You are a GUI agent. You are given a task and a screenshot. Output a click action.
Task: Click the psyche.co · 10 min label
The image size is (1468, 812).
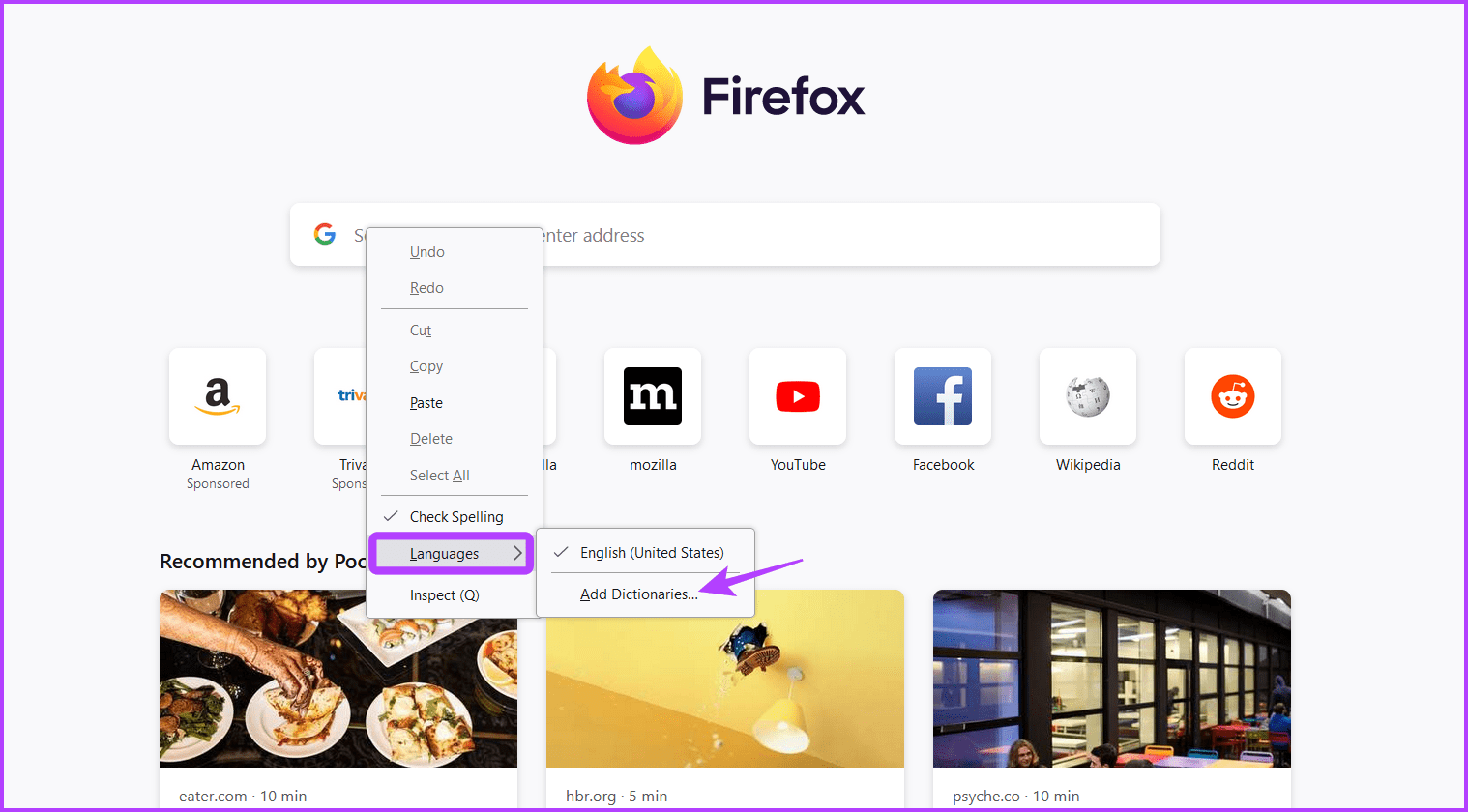(1016, 797)
